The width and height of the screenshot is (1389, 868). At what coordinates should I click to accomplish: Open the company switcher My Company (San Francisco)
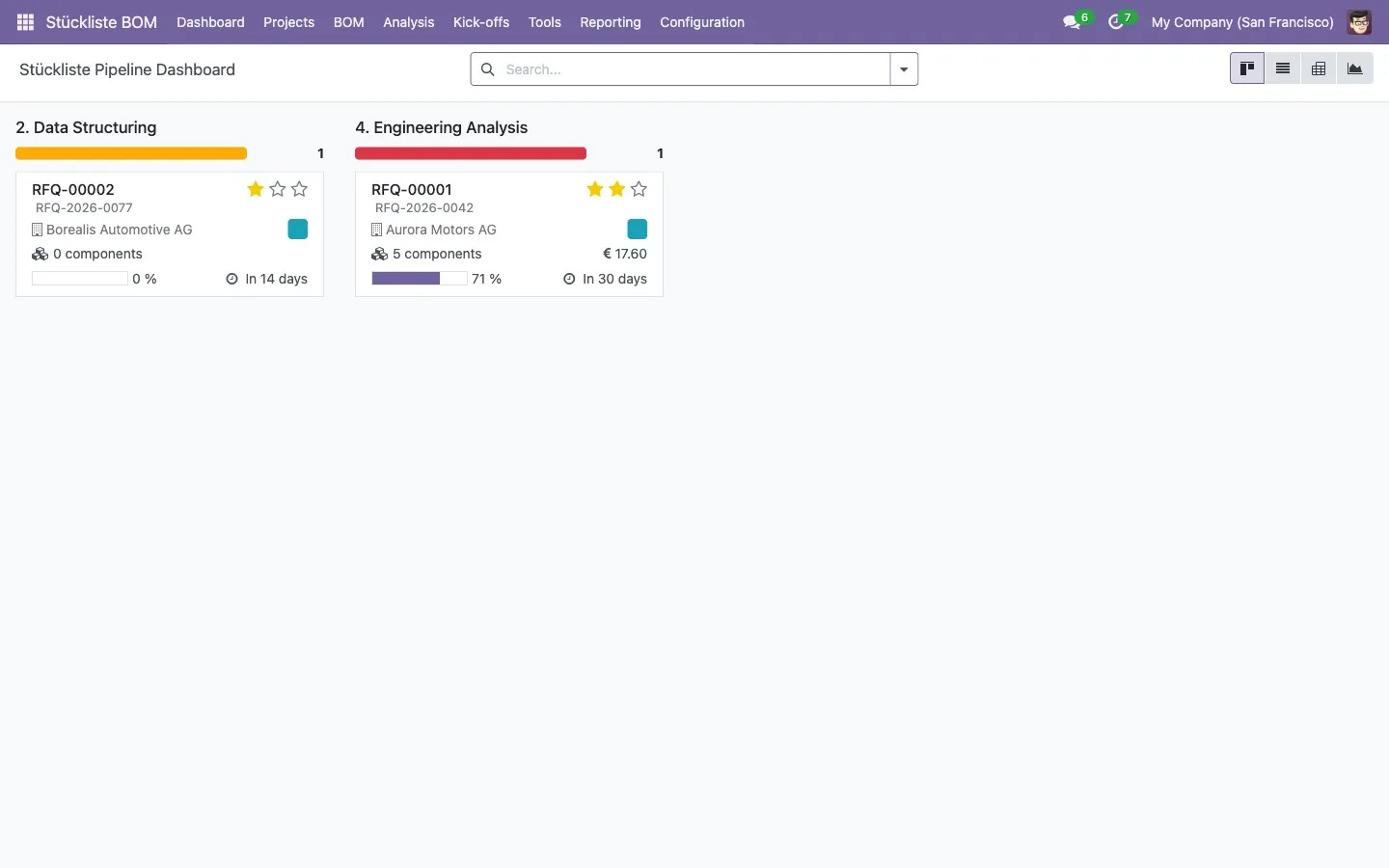point(1242,22)
